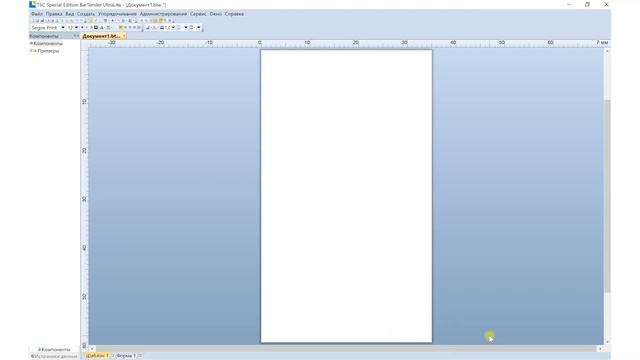Open the Файл menu
Viewport: 640px width, 360px height.
click(x=37, y=14)
